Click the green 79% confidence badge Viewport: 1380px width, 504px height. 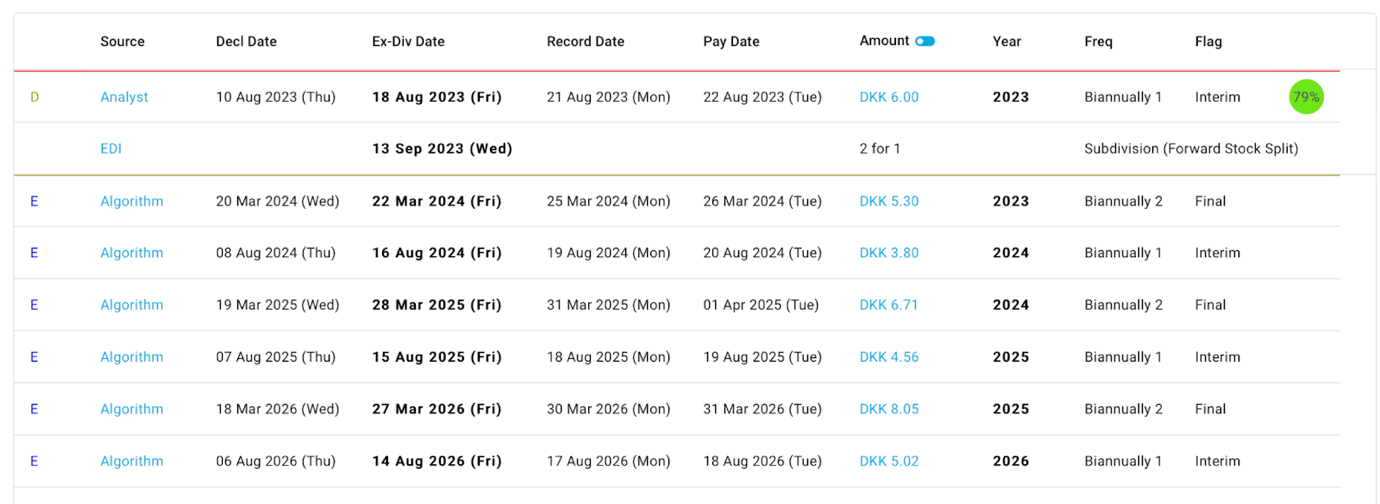coord(1306,97)
